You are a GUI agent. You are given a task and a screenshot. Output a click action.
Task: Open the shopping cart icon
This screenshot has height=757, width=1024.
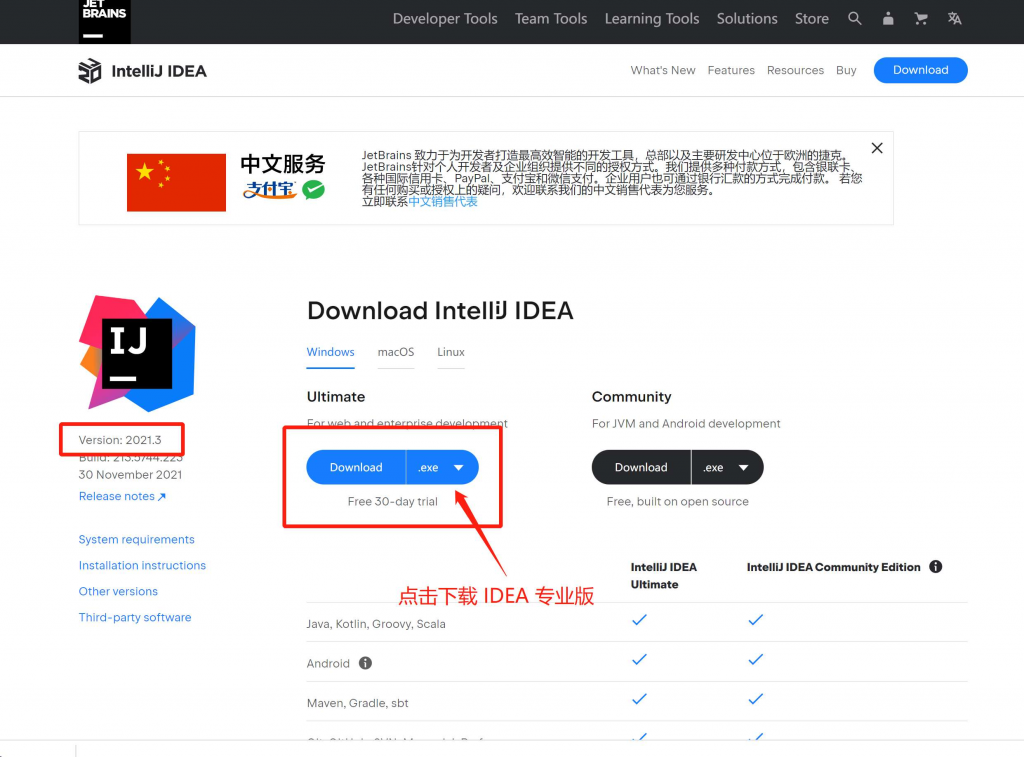[921, 18]
